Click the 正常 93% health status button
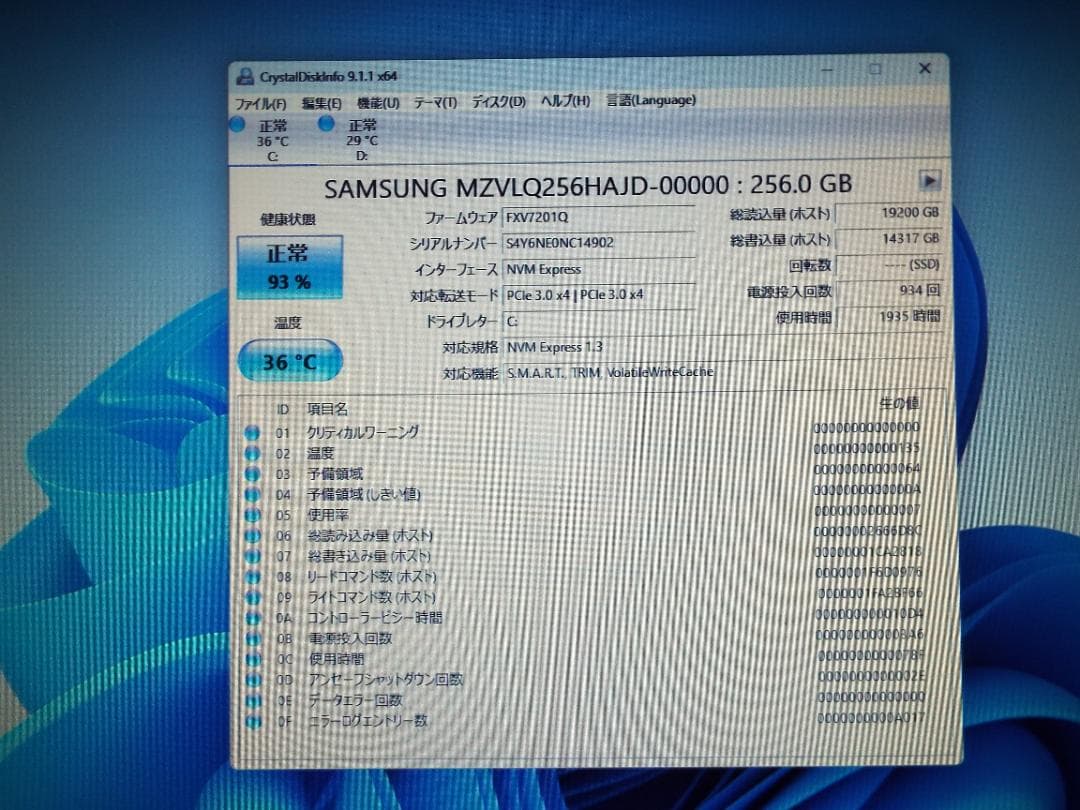The height and width of the screenshot is (810, 1080). point(288,267)
